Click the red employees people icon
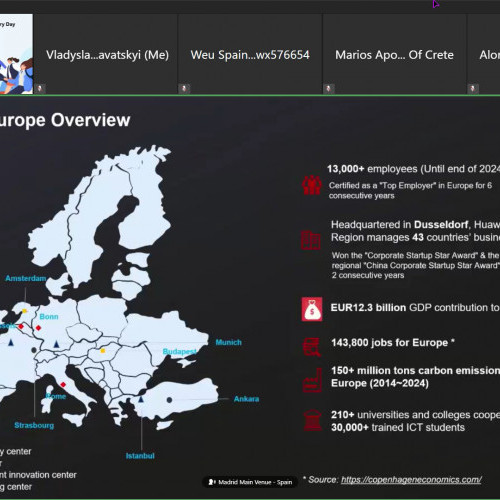The width and height of the screenshot is (500, 500). coord(312,185)
